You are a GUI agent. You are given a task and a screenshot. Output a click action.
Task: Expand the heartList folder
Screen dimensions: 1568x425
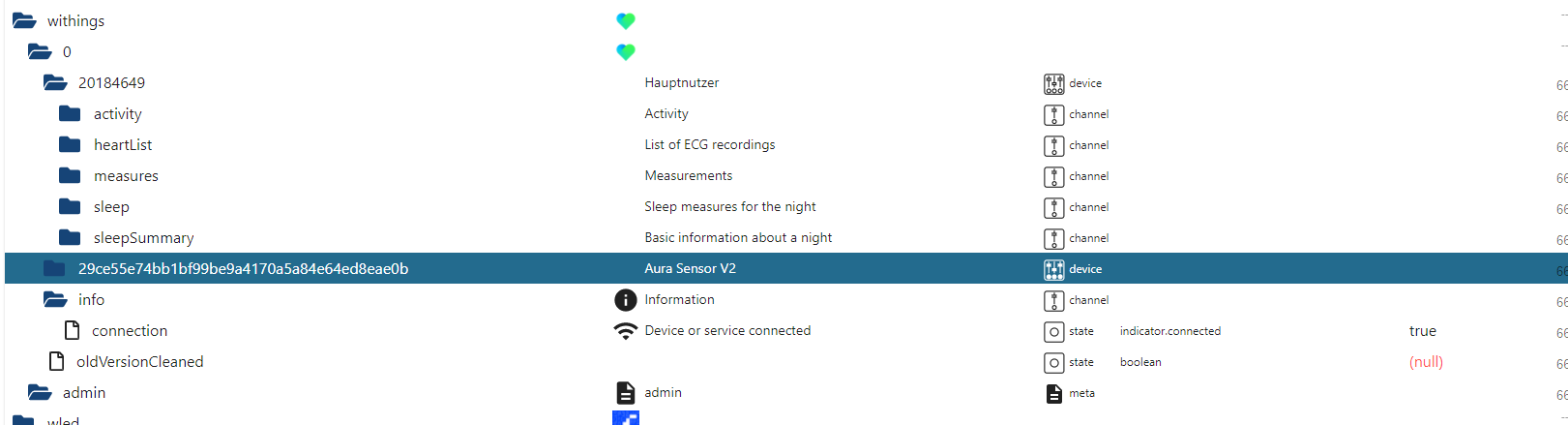coord(70,144)
